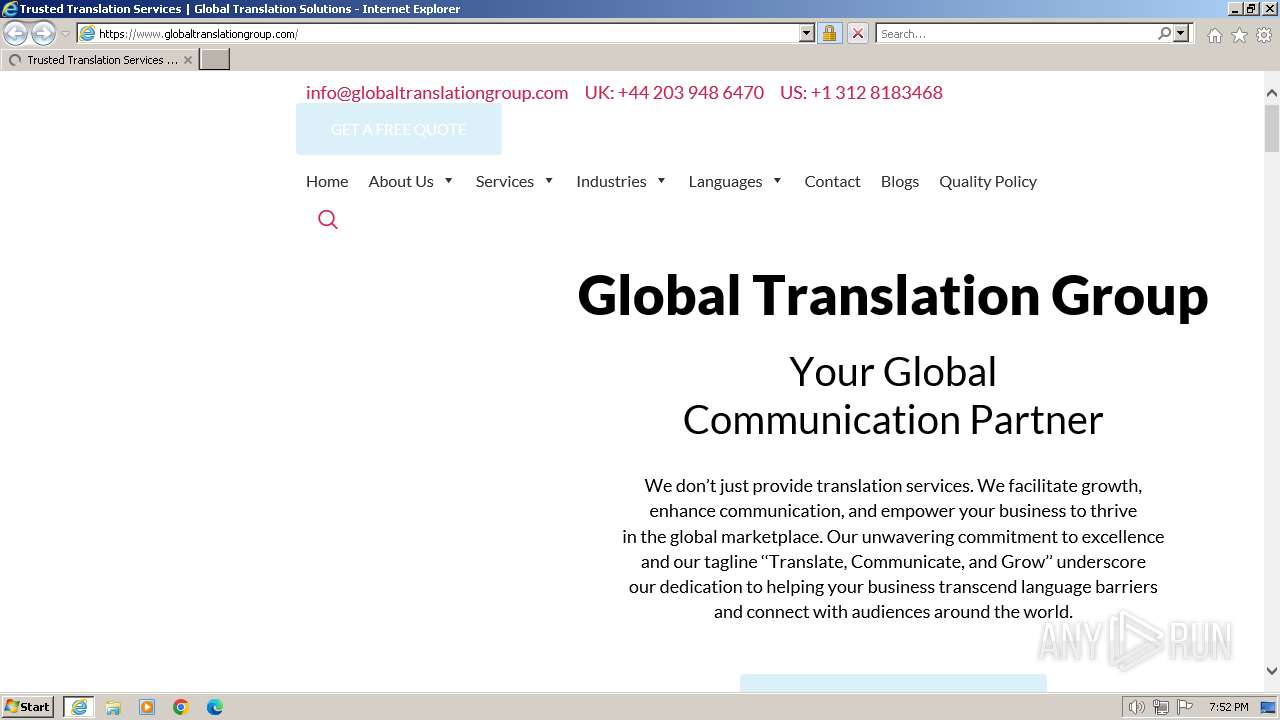This screenshot has width=1280, height=720.
Task: Click the pink site search magnifier icon
Action: tap(328, 220)
